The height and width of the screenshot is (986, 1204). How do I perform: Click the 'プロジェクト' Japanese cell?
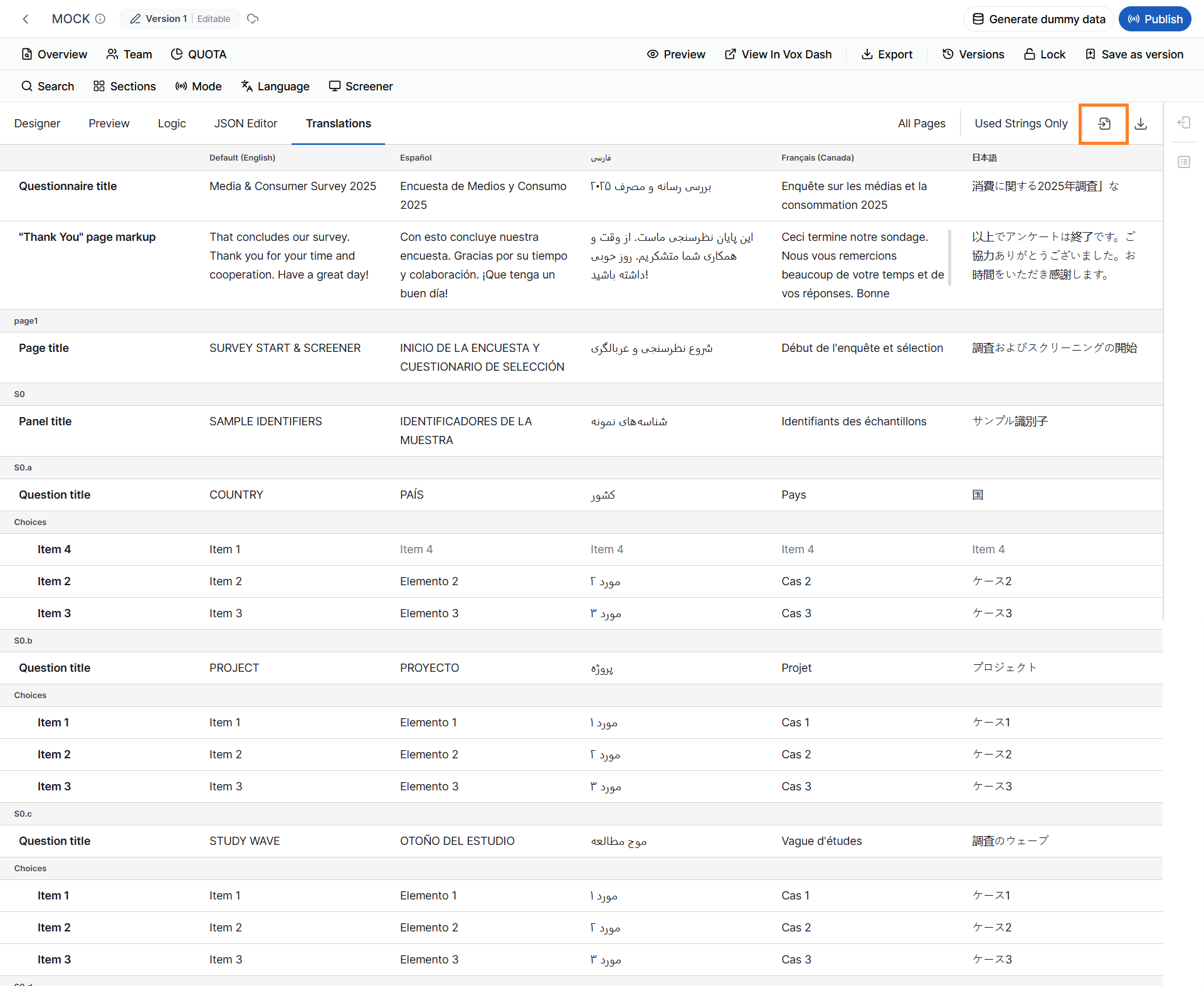pos(1005,668)
